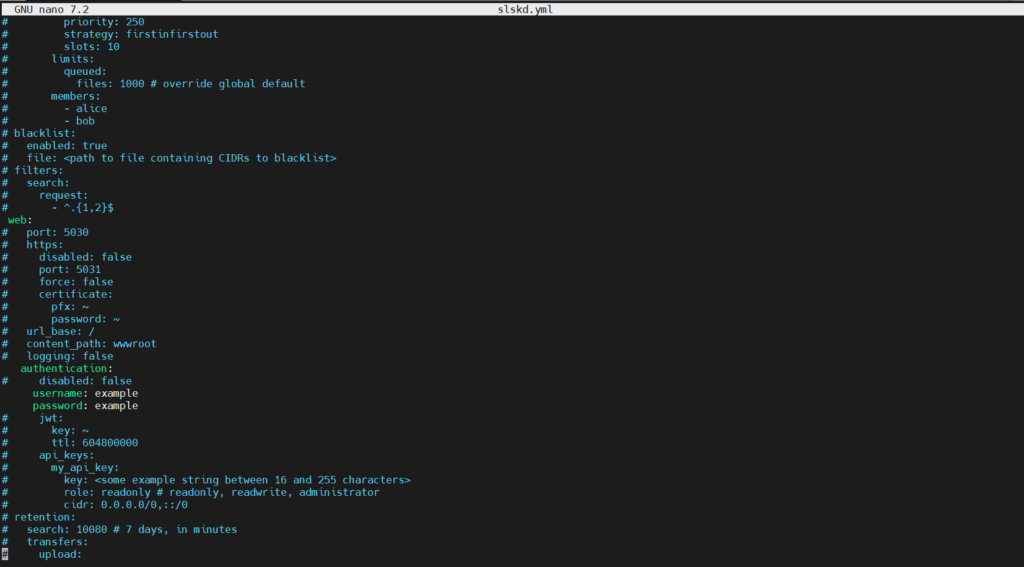Click the 'key: ~' line under jwt
This screenshot has width=1024, height=567.
[x=70, y=430]
